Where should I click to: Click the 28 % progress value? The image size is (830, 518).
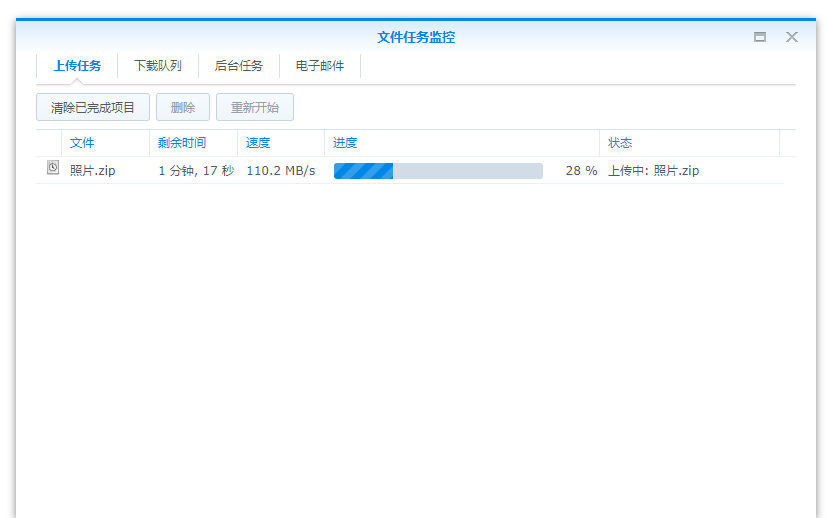click(x=581, y=170)
